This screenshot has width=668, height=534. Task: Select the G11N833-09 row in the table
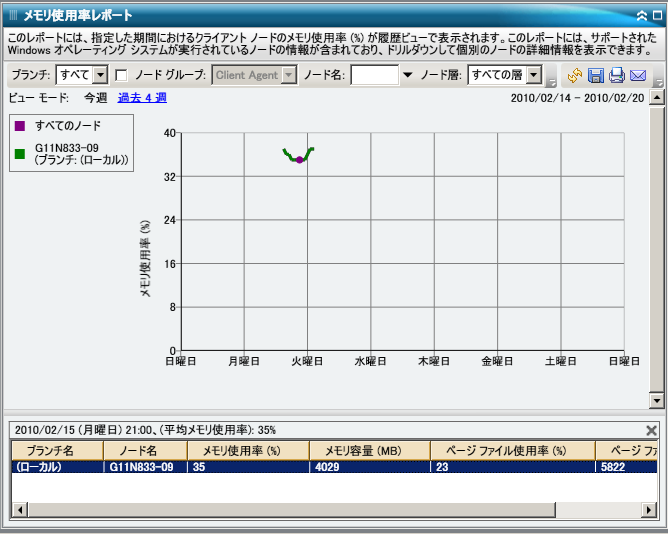pos(140,466)
